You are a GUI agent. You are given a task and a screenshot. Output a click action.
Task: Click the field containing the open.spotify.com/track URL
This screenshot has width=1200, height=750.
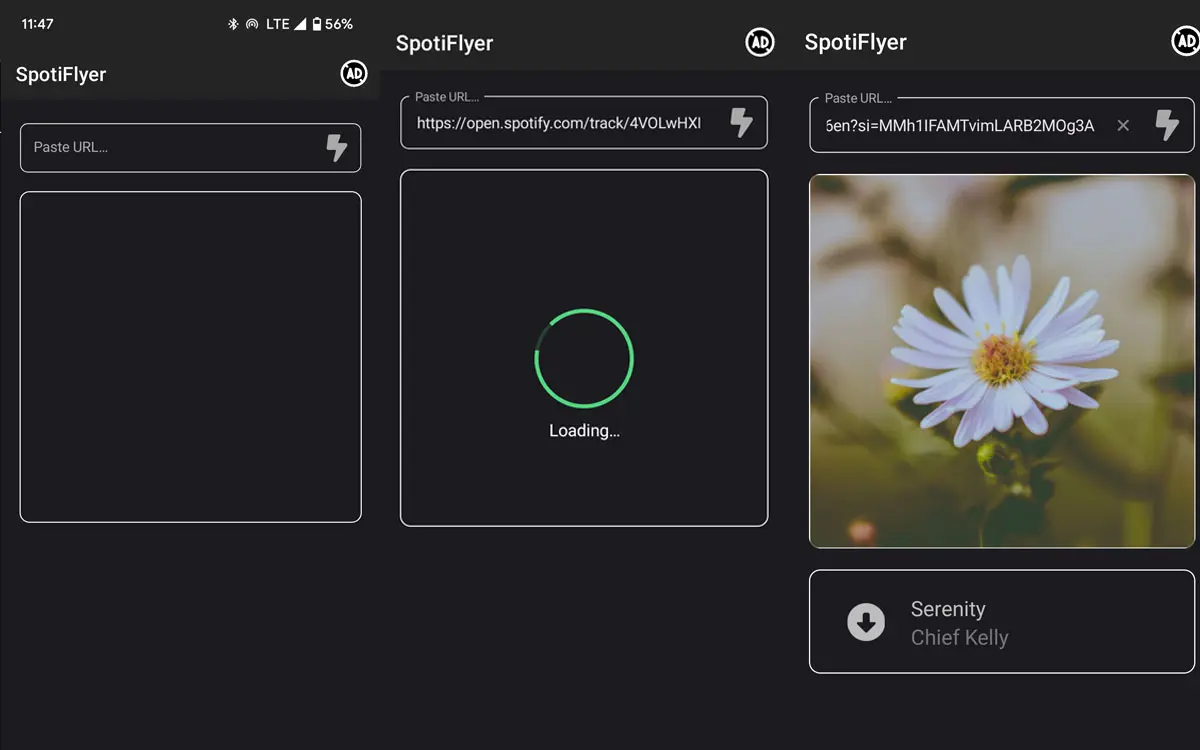point(558,123)
